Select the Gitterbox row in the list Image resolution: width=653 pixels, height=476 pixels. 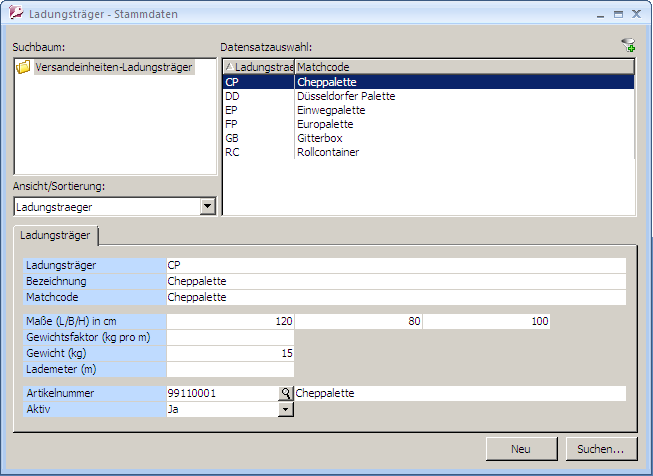click(x=322, y=138)
